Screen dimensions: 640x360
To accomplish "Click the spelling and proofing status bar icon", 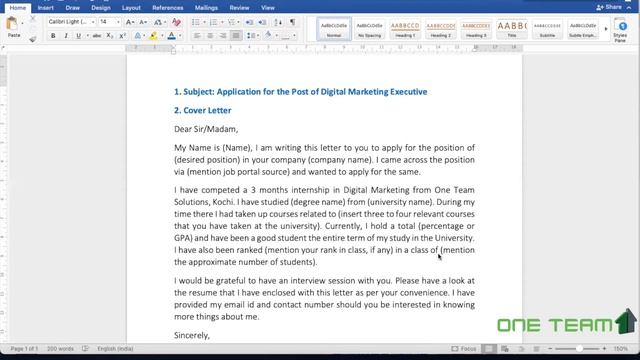I will 85,349.
